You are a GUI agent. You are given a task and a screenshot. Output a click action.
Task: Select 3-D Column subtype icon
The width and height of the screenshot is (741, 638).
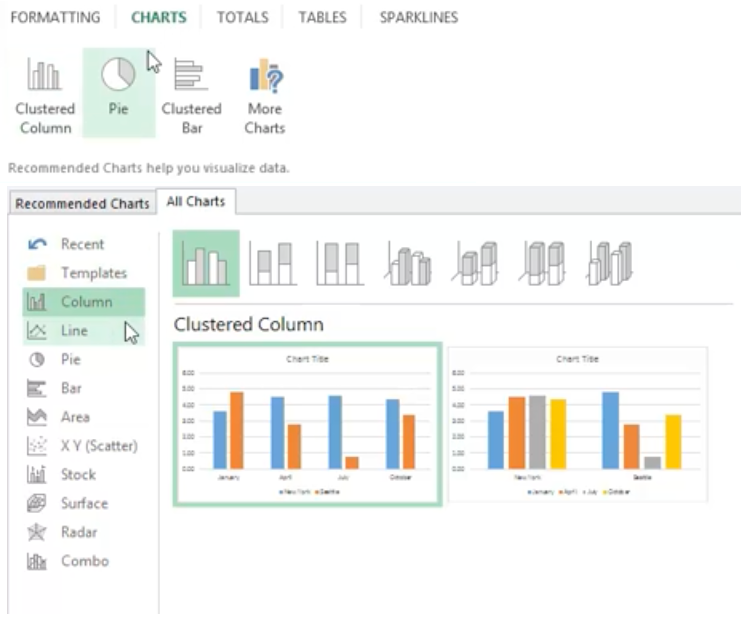pyautogui.click(x=610, y=264)
